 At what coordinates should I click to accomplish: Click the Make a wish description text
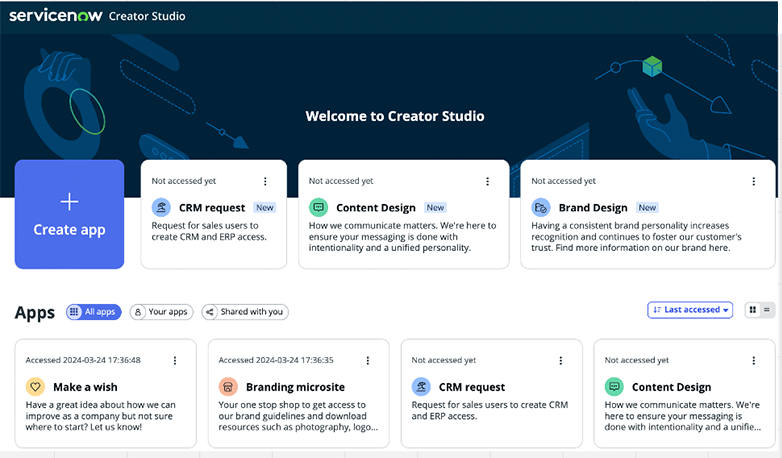tap(101, 416)
